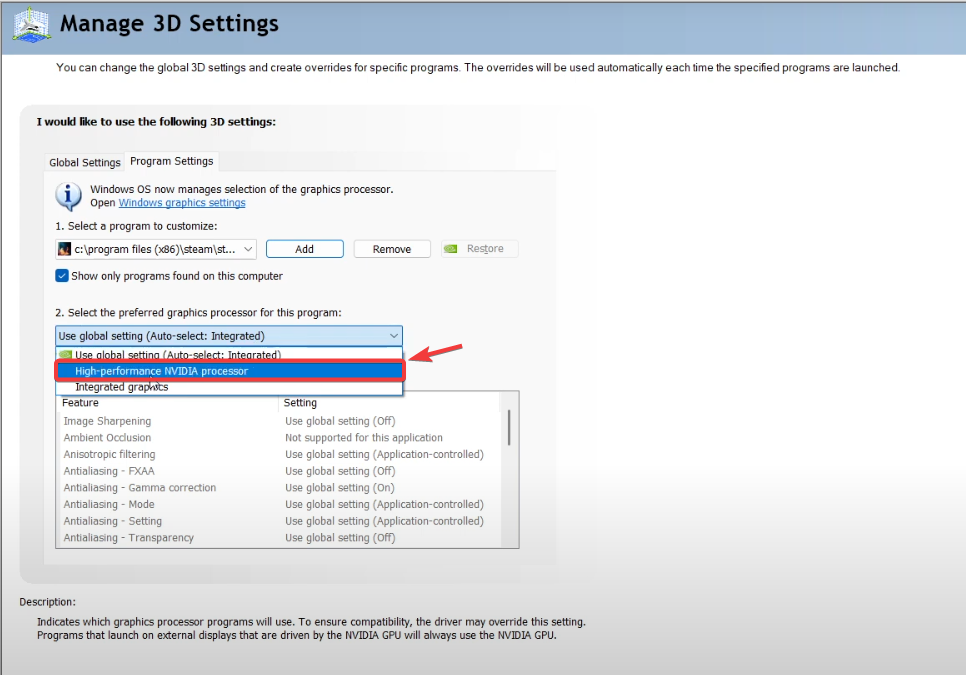Image resolution: width=966 pixels, height=675 pixels.
Task: Select the Antialiasing - FXAA row
Action: pyautogui.click(x=278, y=471)
